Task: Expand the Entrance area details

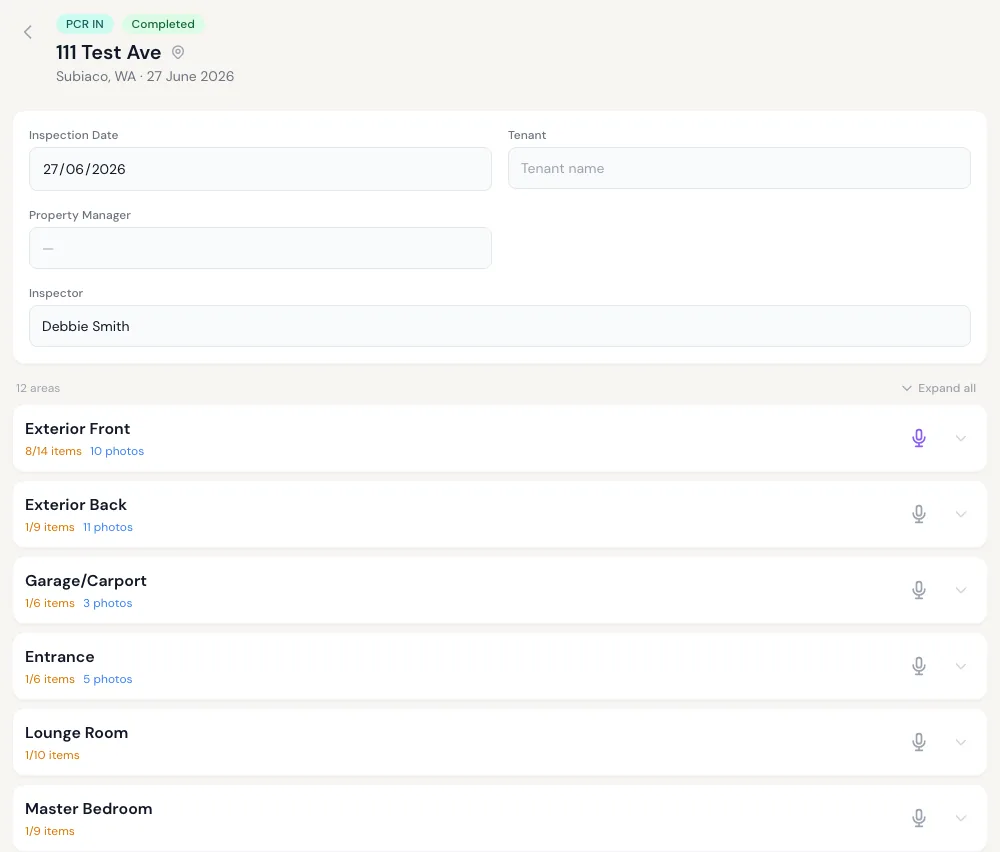Action: [960, 666]
